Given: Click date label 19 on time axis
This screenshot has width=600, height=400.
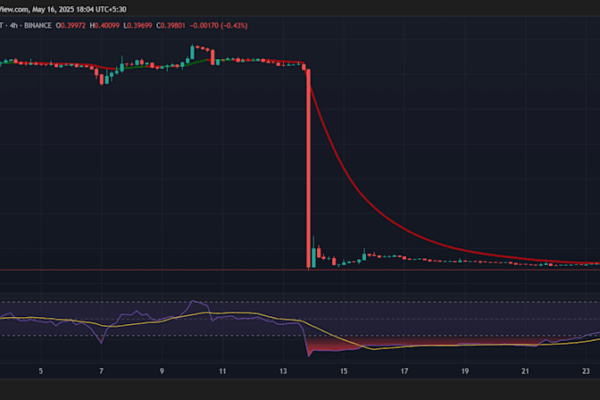Looking at the screenshot, I should point(465,371).
